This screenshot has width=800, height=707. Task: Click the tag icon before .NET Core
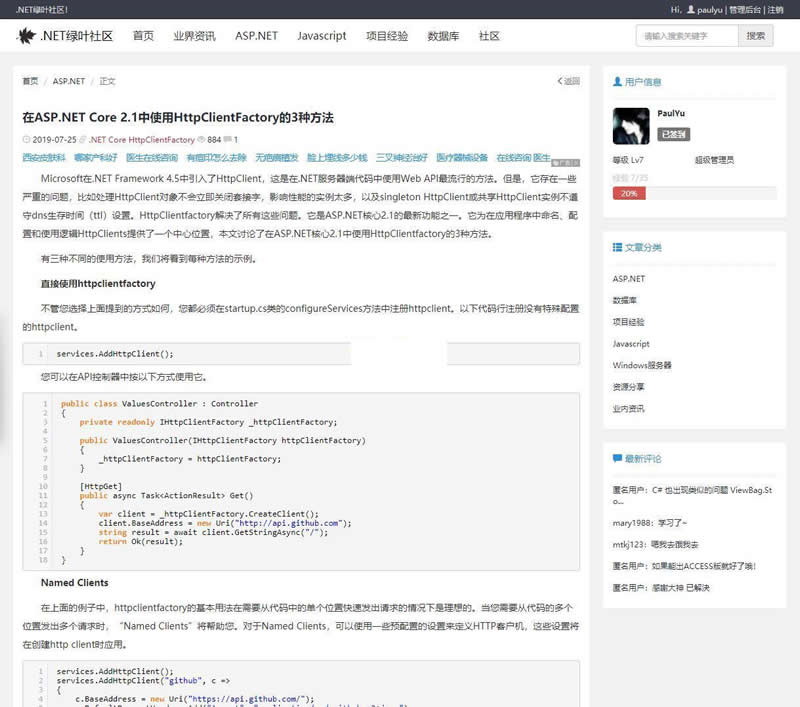[x=84, y=140]
